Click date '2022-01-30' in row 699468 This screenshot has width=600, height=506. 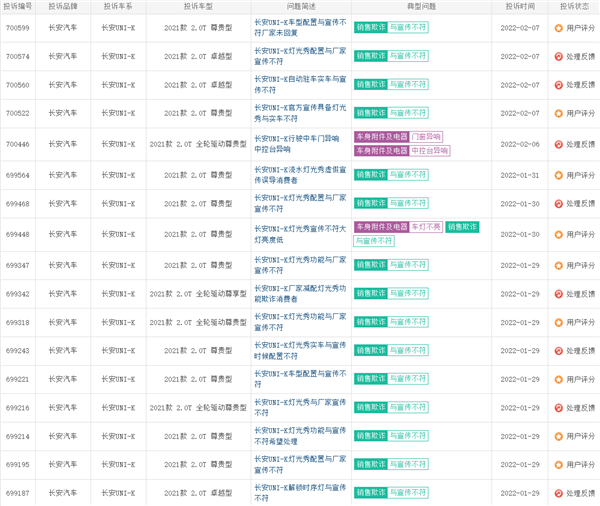520,204
